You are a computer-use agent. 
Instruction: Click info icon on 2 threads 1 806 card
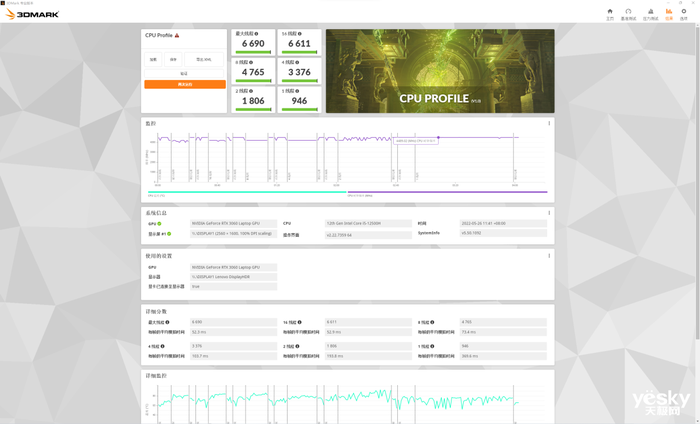[x=251, y=91]
